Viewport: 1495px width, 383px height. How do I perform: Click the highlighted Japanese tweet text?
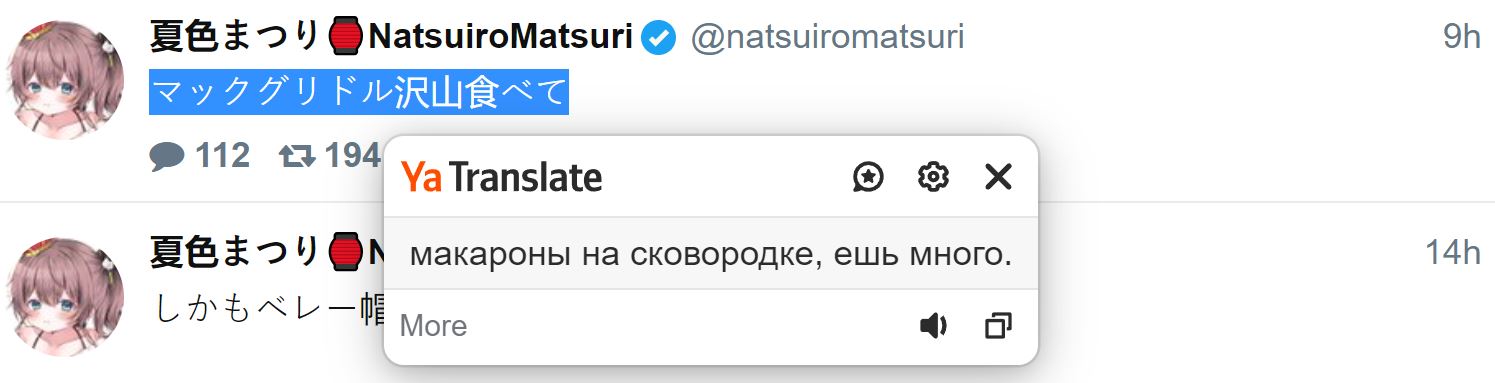pyautogui.click(x=359, y=92)
